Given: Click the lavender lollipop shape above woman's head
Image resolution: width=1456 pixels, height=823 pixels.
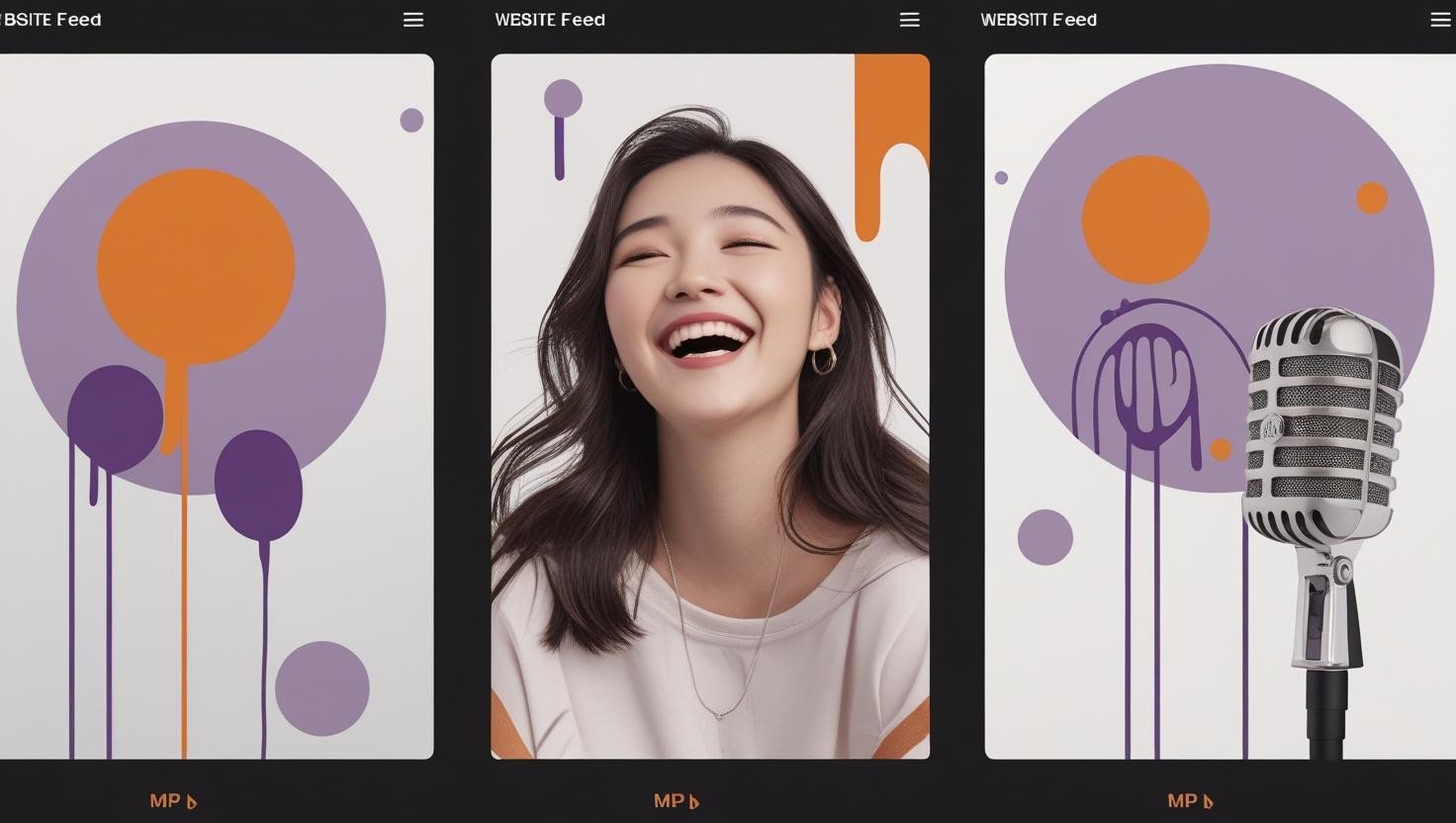Looking at the screenshot, I should tap(562, 101).
